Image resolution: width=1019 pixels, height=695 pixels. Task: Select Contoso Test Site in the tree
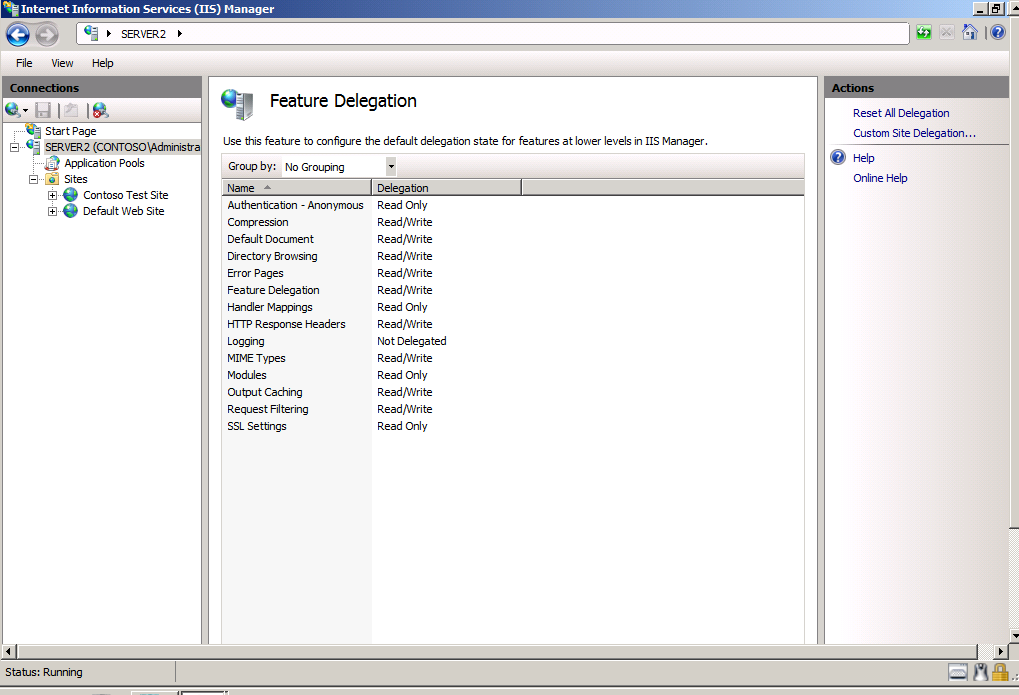[x=125, y=195]
